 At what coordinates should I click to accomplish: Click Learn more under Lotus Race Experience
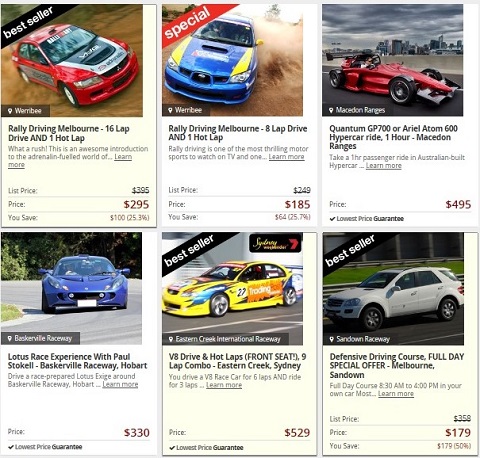coord(120,384)
